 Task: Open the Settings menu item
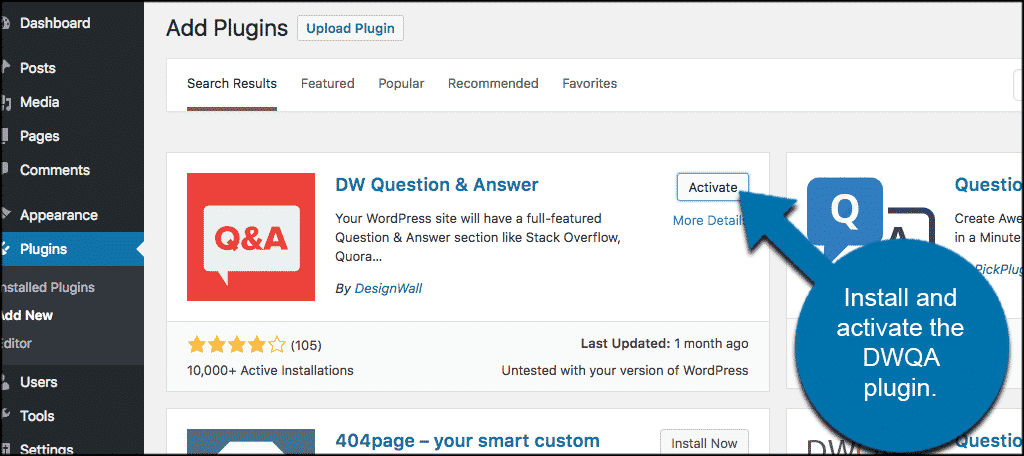pyautogui.click(x=44, y=449)
